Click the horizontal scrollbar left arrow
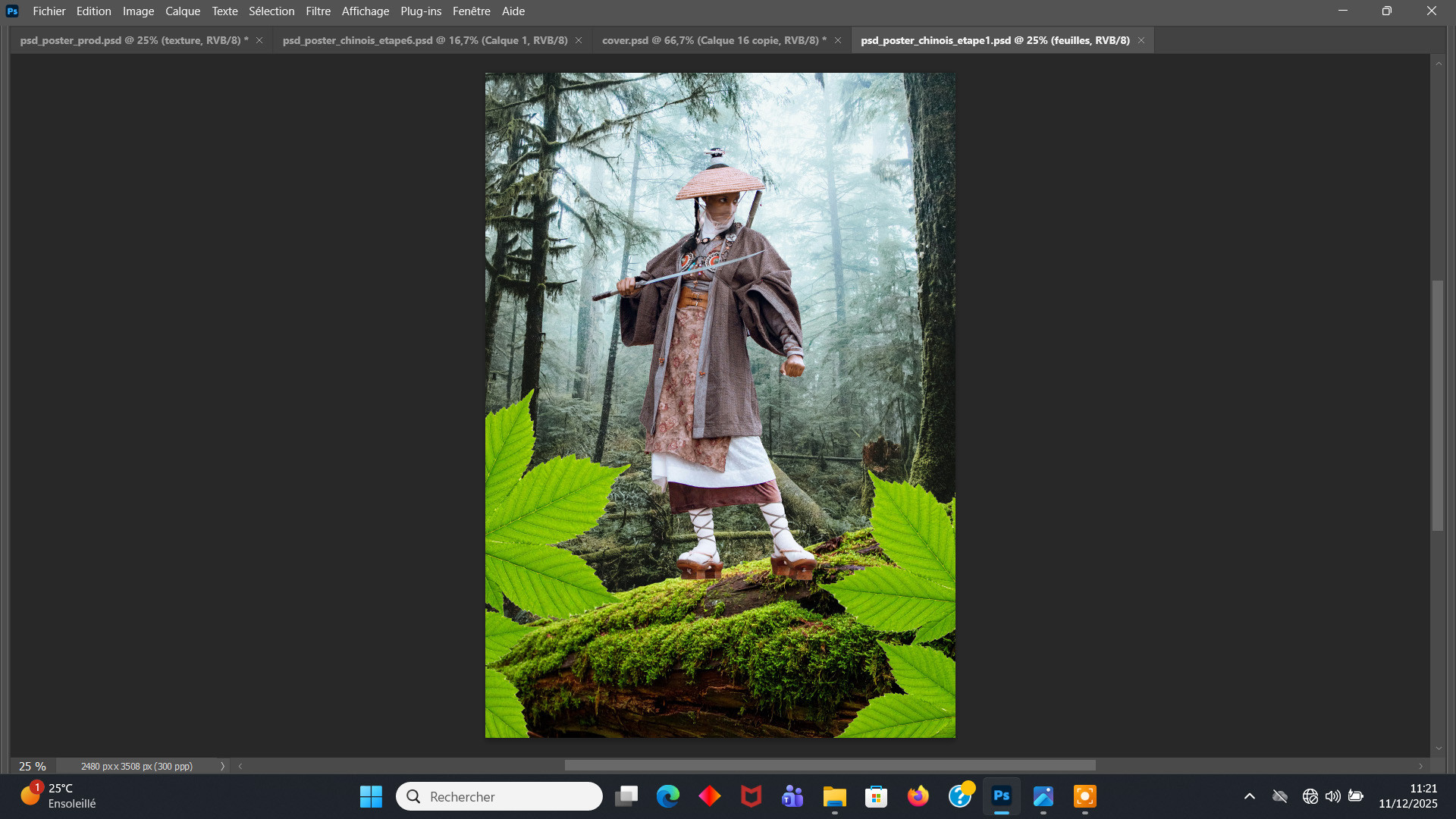The image size is (1456, 819). click(240, 767)
